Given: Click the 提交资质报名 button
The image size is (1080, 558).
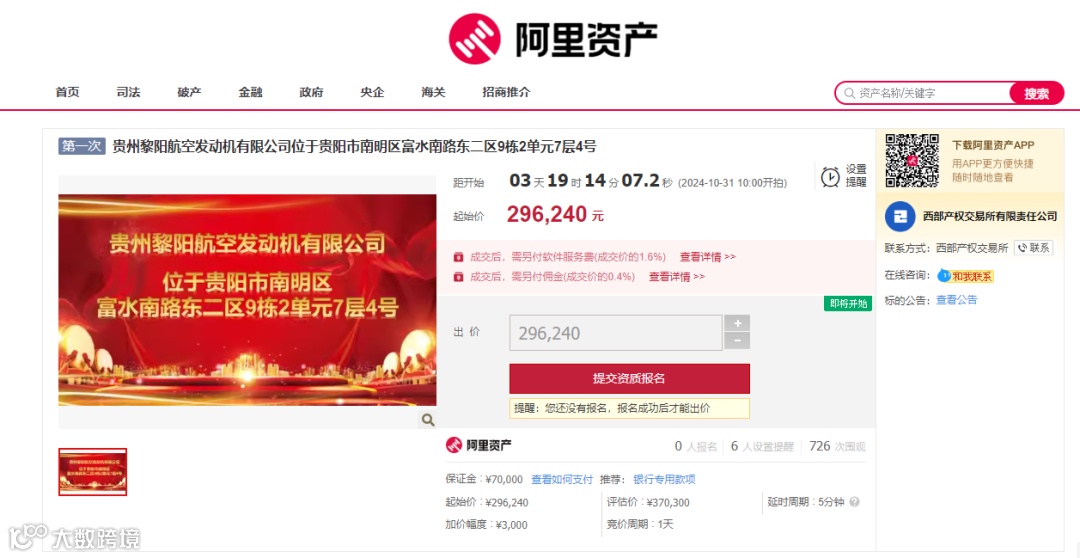Looking at the screenshot, I should click(630, 379).
